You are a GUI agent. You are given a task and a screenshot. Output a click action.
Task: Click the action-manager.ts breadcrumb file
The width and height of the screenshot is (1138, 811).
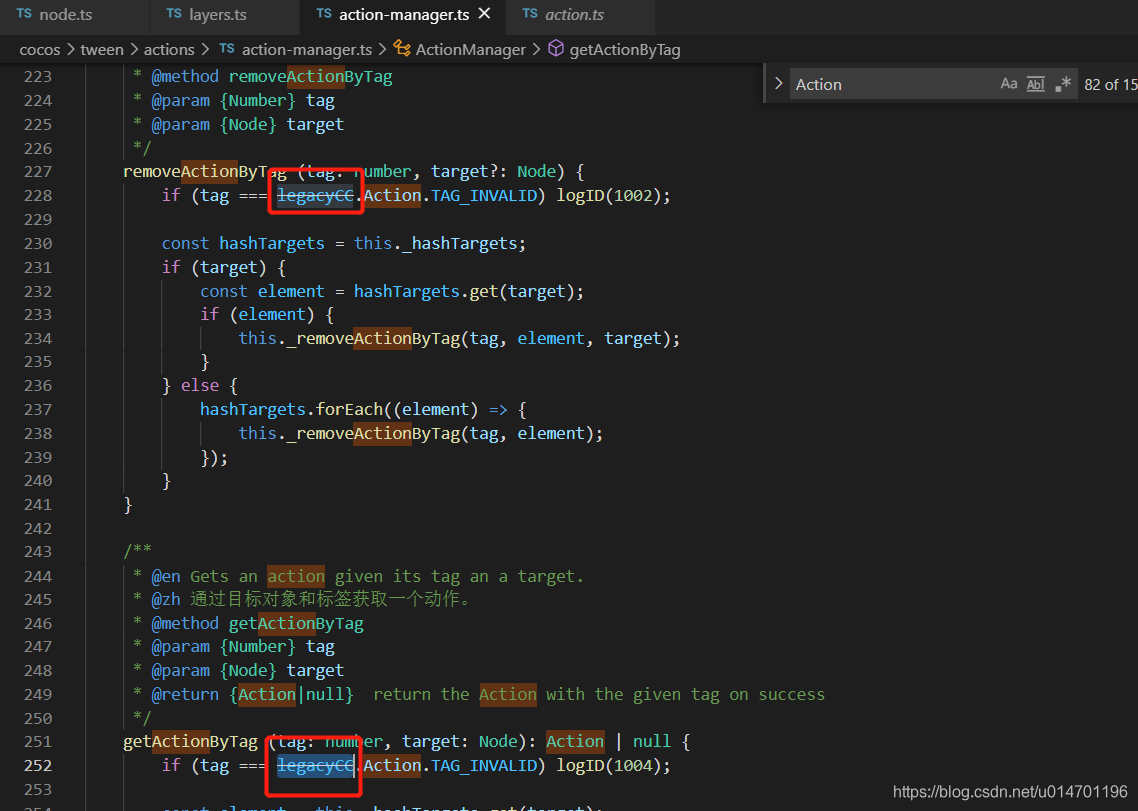pos(306,50)
